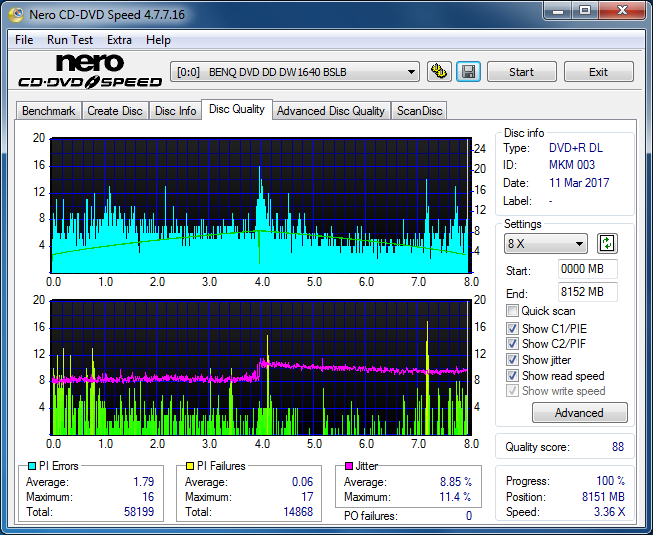The image size is (653, 535).
Task: Click the PO failures value 0
Action: tap(469, 516)
